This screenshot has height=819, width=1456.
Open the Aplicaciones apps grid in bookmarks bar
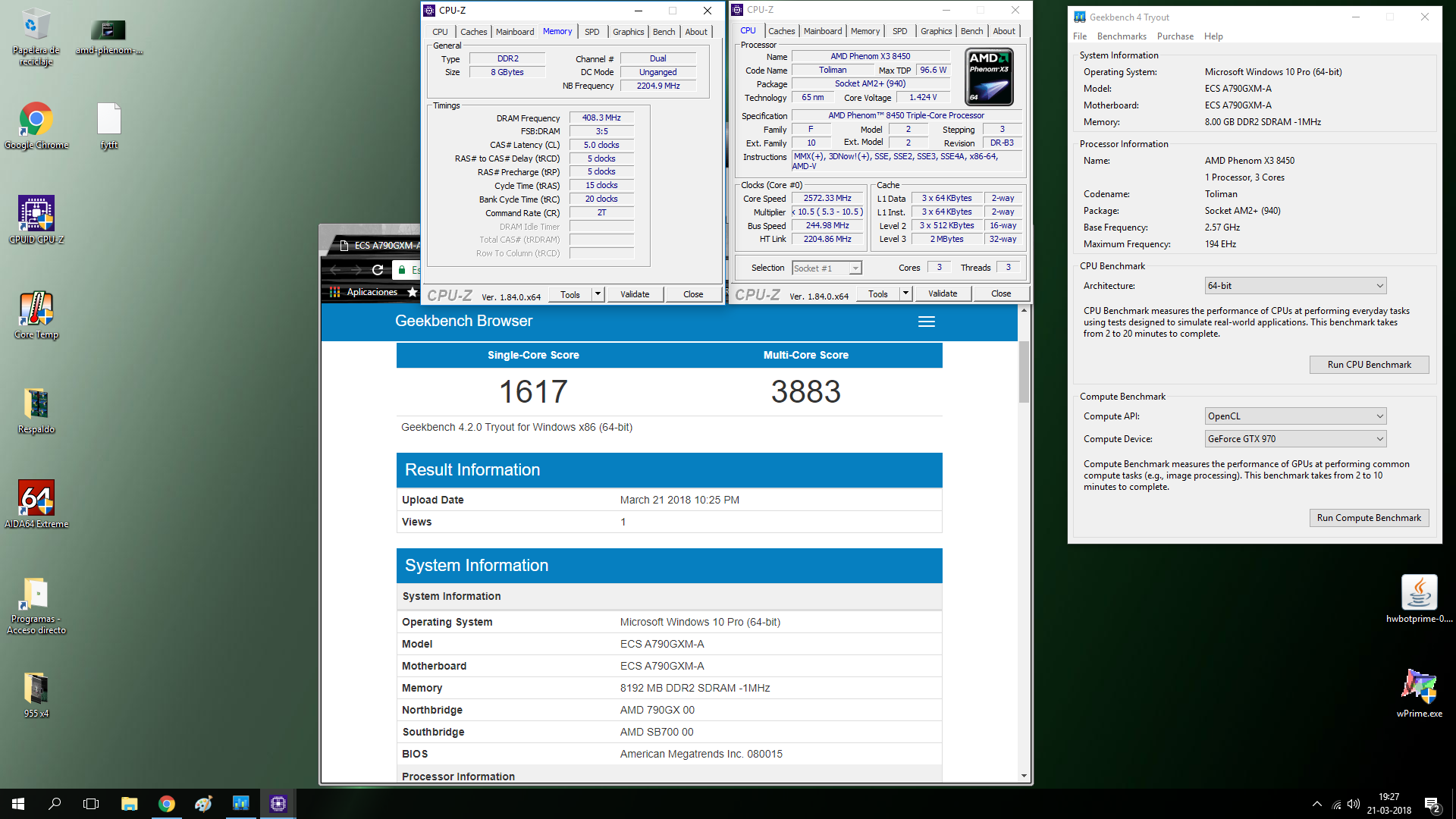pos(364,292)
